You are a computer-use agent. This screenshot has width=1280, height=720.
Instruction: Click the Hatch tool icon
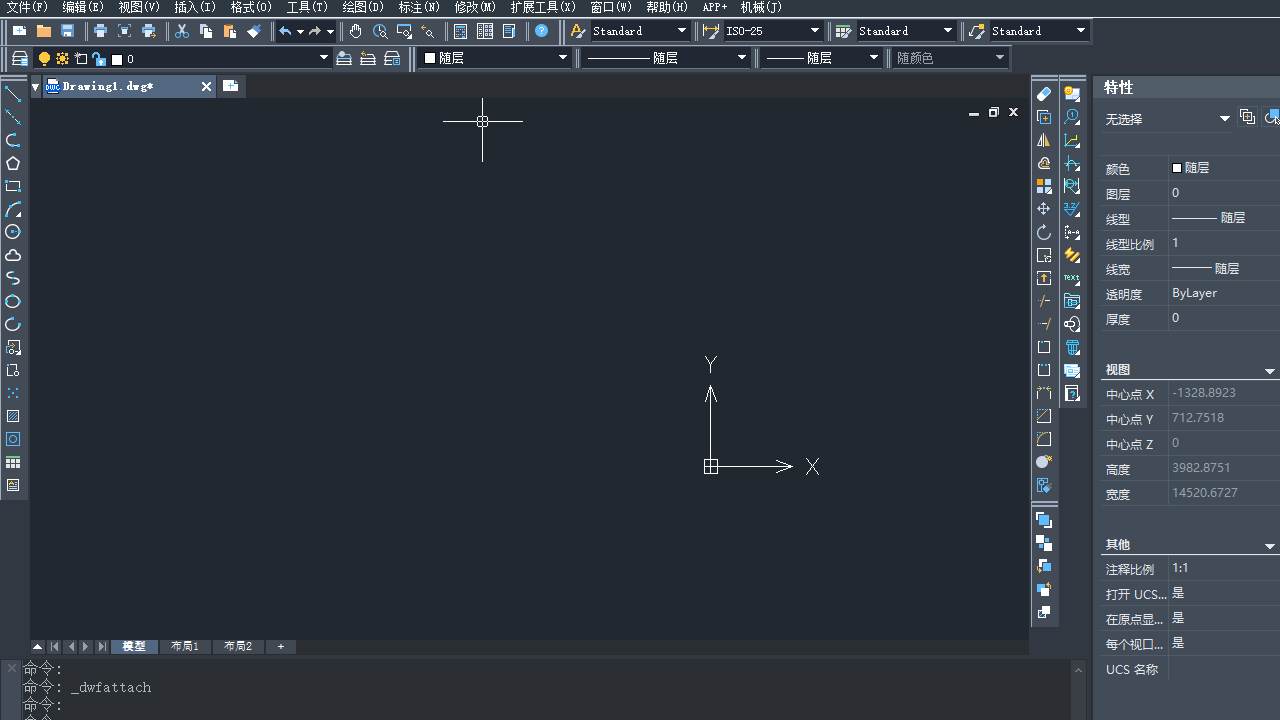click(13, 416)
